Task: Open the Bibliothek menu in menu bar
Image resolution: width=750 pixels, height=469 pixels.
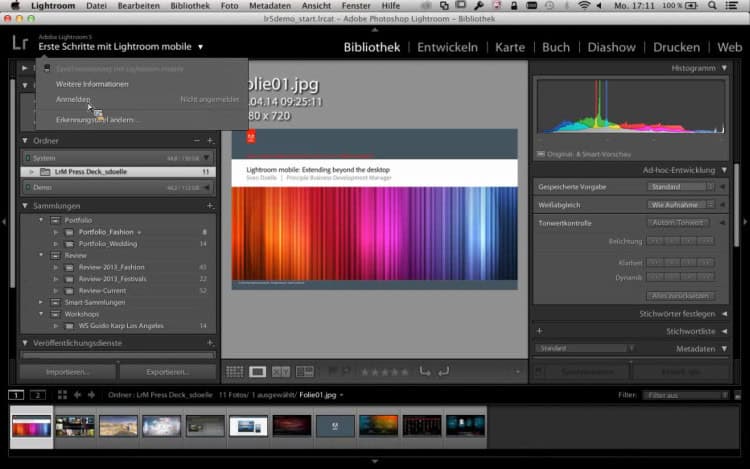Action: 190,6
